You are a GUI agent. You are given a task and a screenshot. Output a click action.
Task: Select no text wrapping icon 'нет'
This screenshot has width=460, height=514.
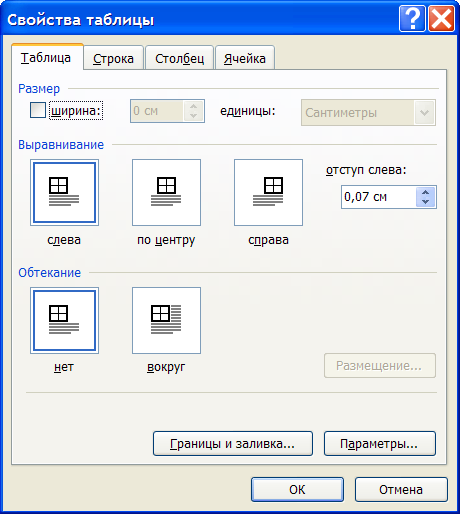coord(64,320)
